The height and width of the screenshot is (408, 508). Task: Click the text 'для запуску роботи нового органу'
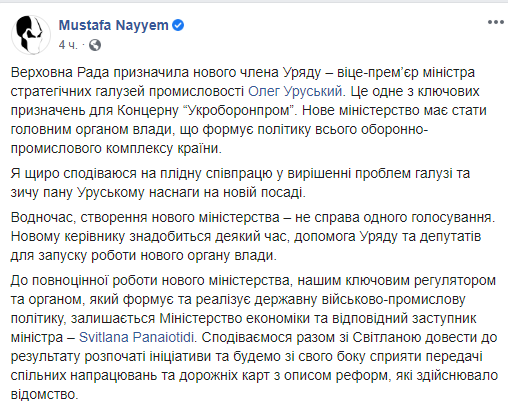[120, 256]
